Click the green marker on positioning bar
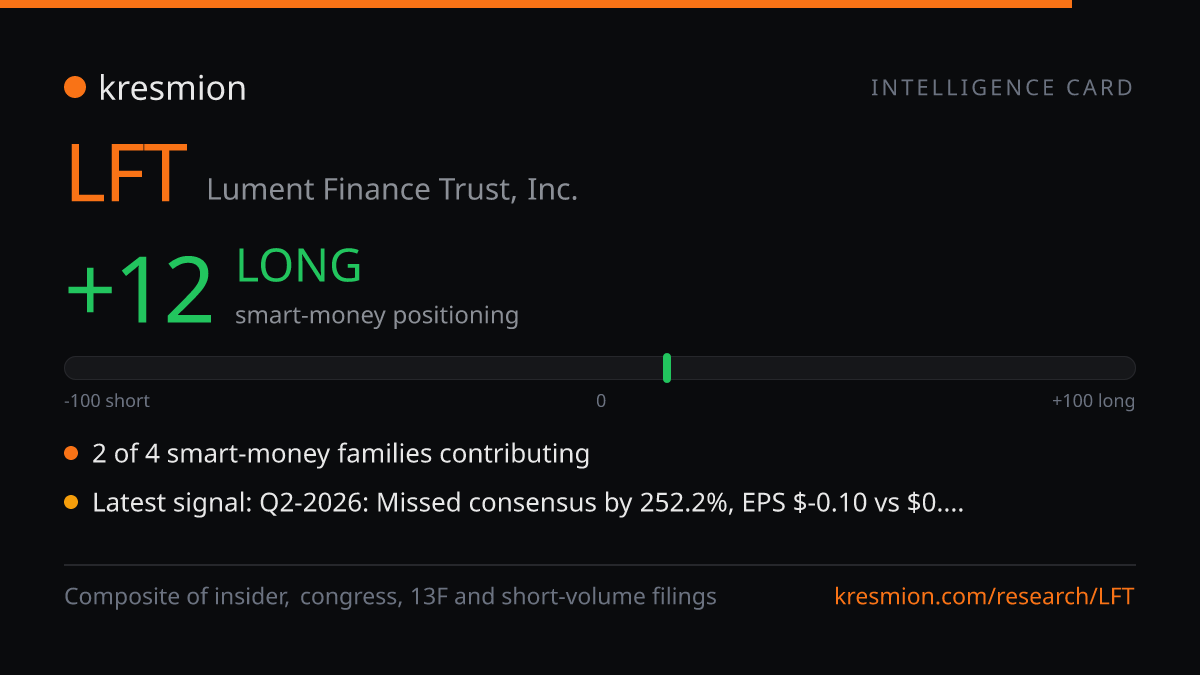The height and width of the screenshot is (675, 1200). (667, 368)
